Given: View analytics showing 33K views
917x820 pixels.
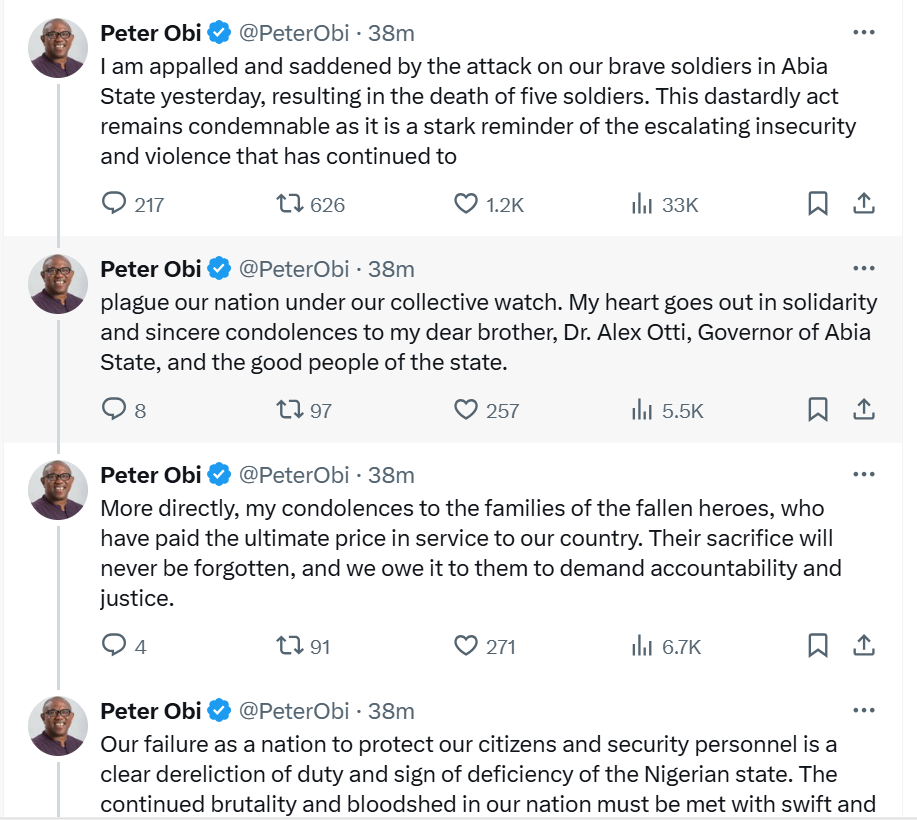Looking at the screenshot, I should 642,204.
